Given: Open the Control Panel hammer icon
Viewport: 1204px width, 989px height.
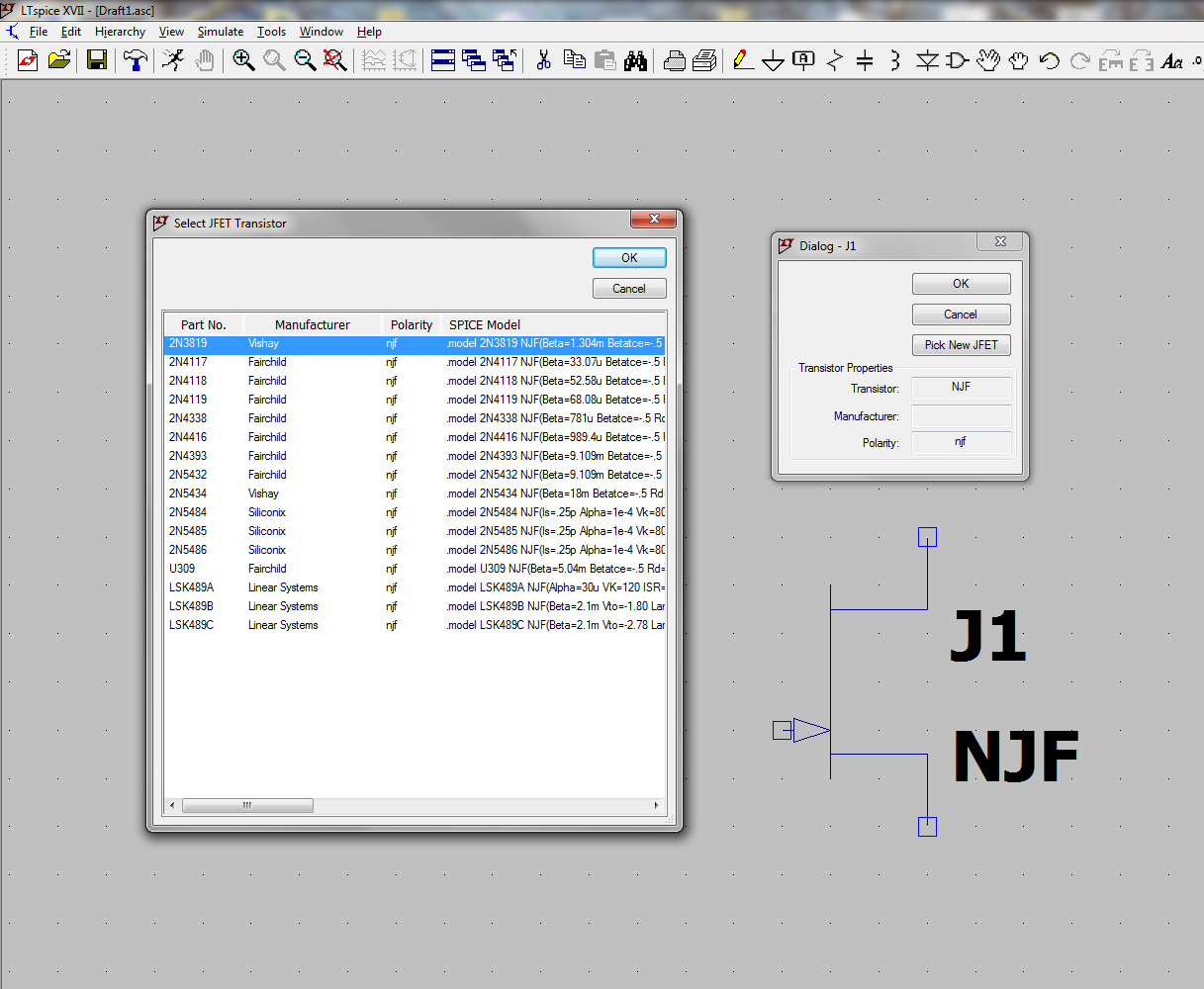Looking at the screenshot, I should coord(135,60).
